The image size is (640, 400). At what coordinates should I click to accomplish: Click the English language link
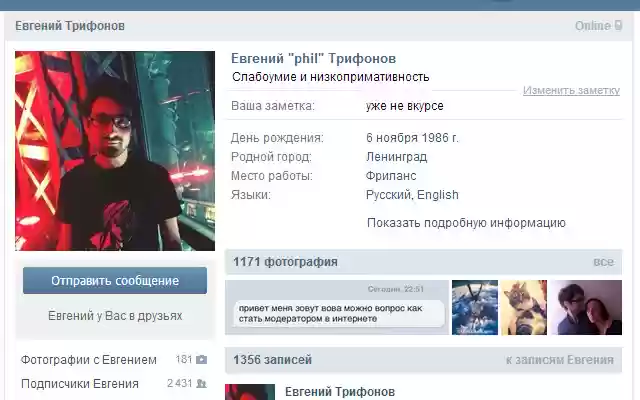(438, 195)
